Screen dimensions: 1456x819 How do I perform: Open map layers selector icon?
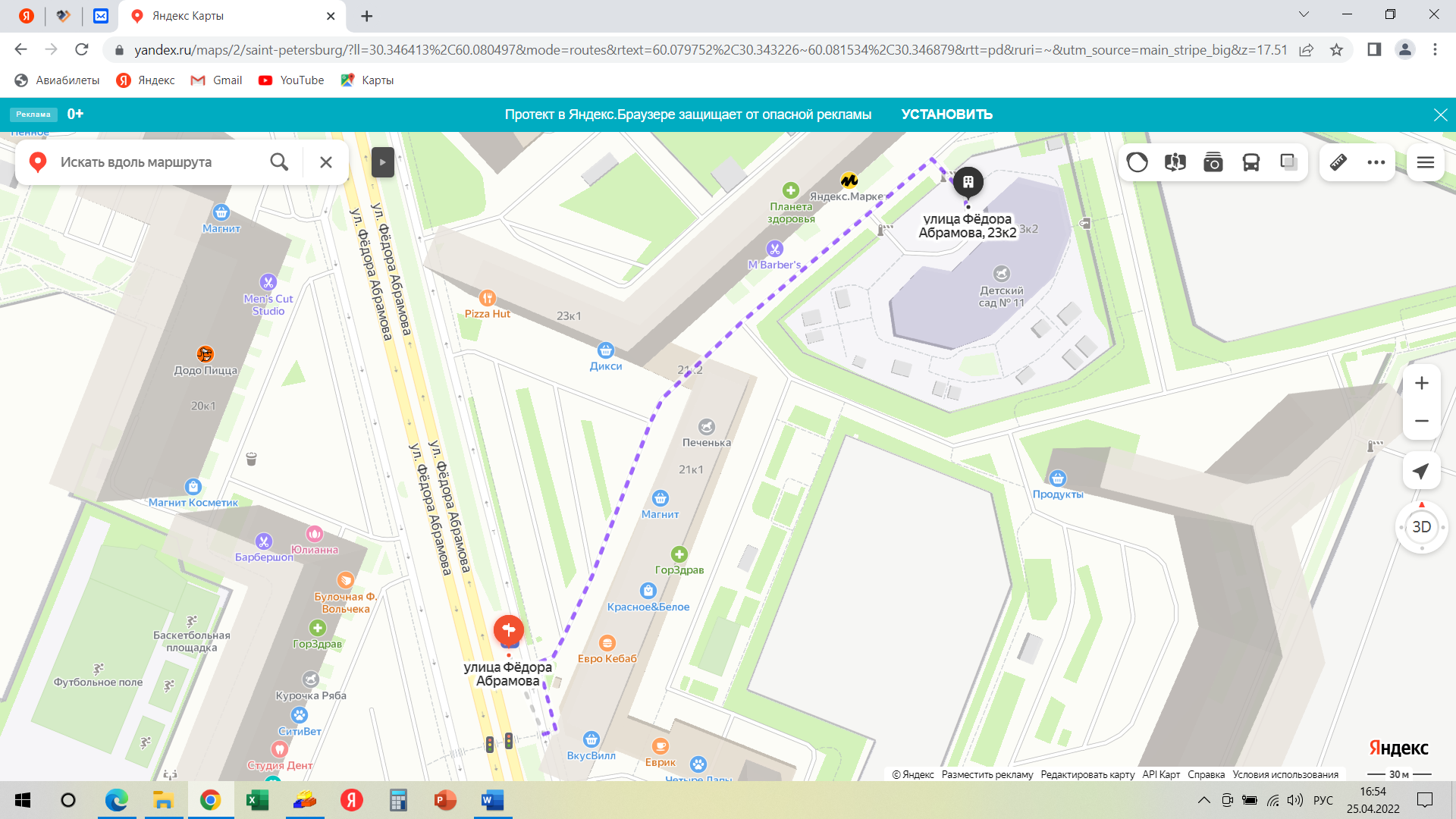click(1288, 162)
